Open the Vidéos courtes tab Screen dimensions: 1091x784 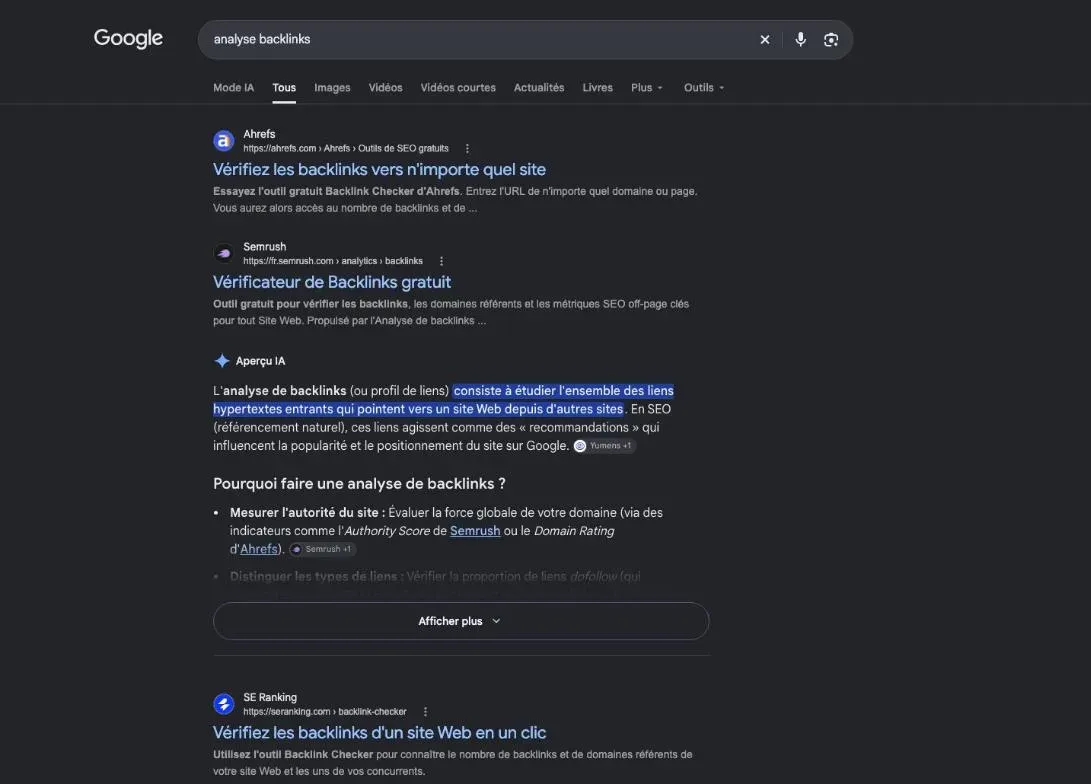coord(458,88)
